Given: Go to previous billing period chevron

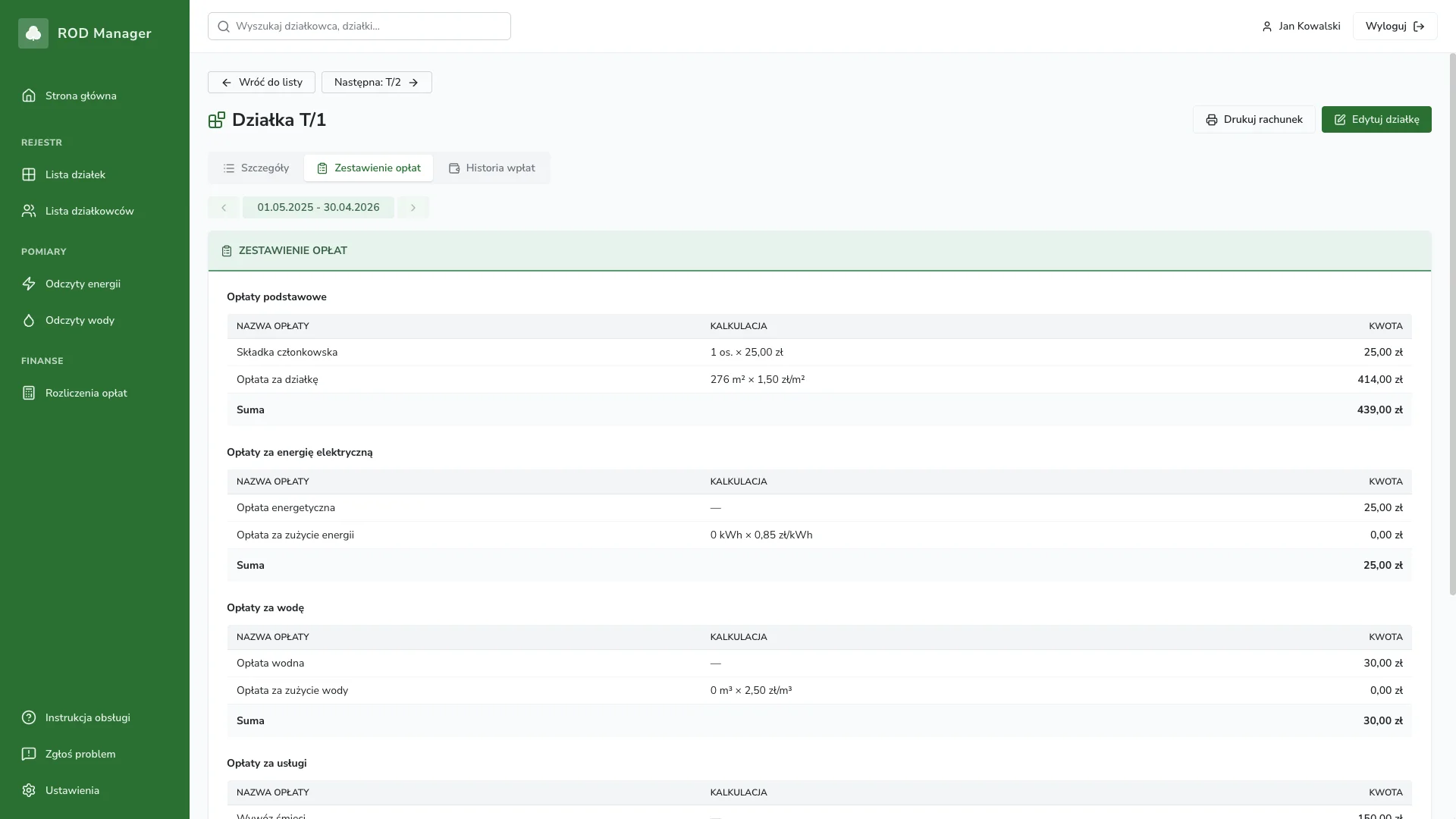Looking at the screenshot, I should [x=224, y=208].
